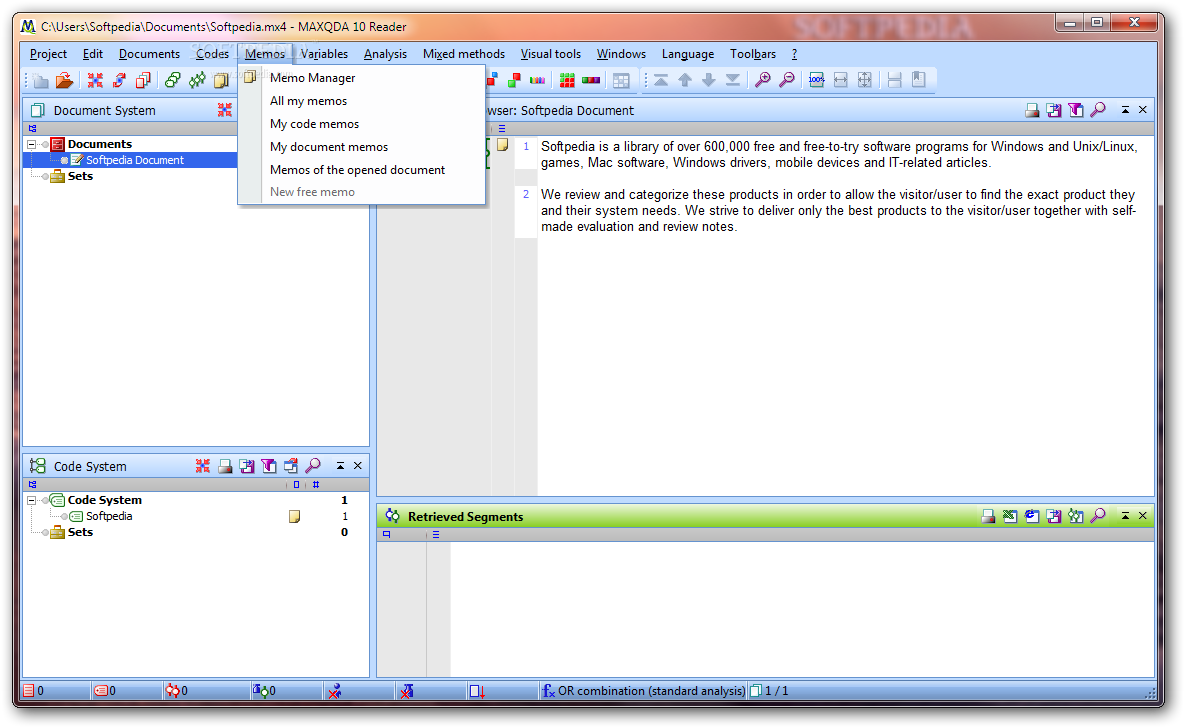Click the fit page arrows toolbar icon
This screenshot has height=728, width=1185.
865,80
